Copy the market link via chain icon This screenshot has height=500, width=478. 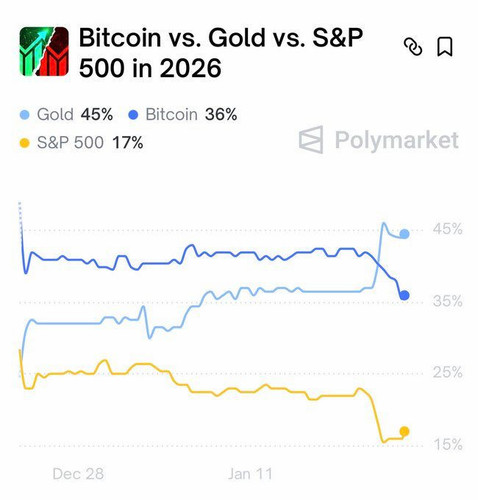(413, 47)
